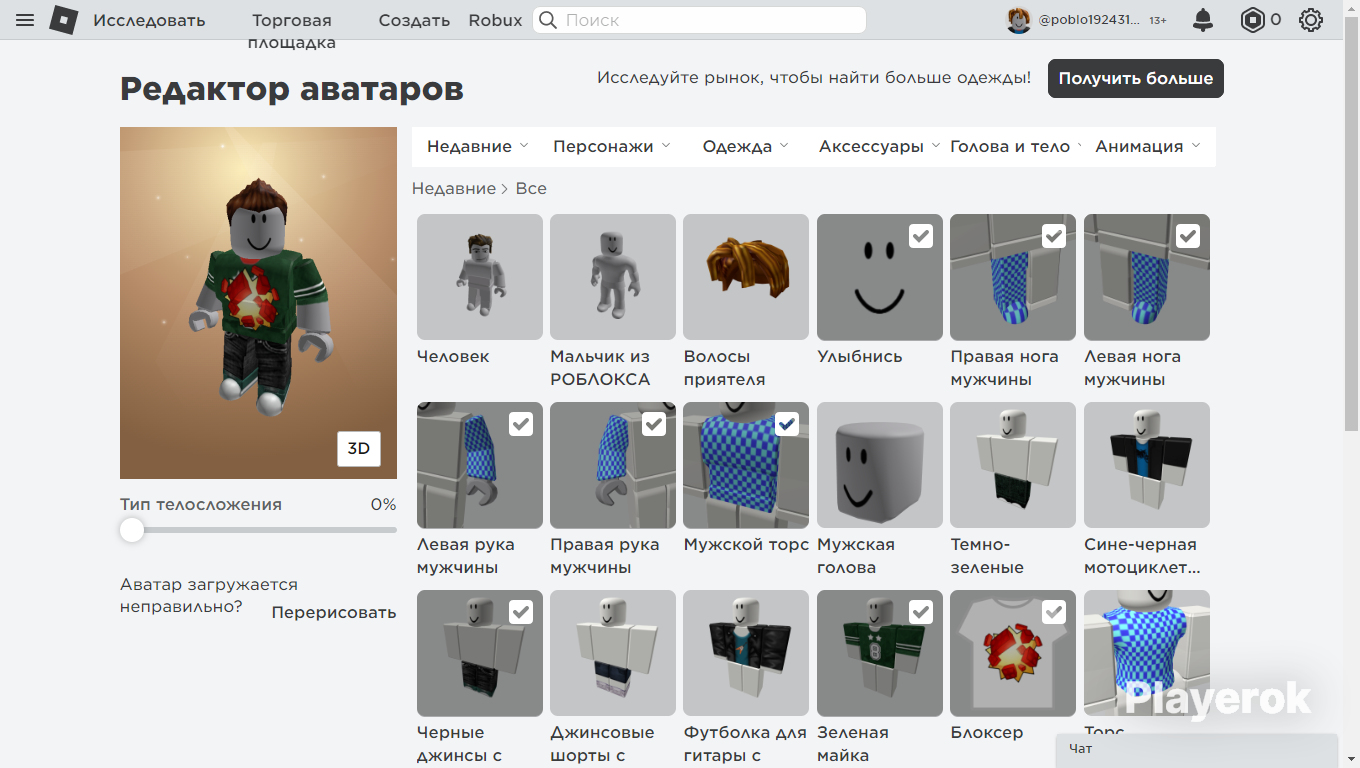Equip the Сине-черная мотоциклетная shirt item
This screenshot has height=768, width=1360.
[x=1147, y=465]
